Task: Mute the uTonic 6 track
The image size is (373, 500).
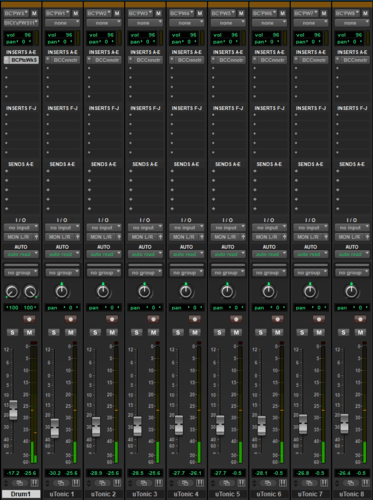Action: (278, 332)
